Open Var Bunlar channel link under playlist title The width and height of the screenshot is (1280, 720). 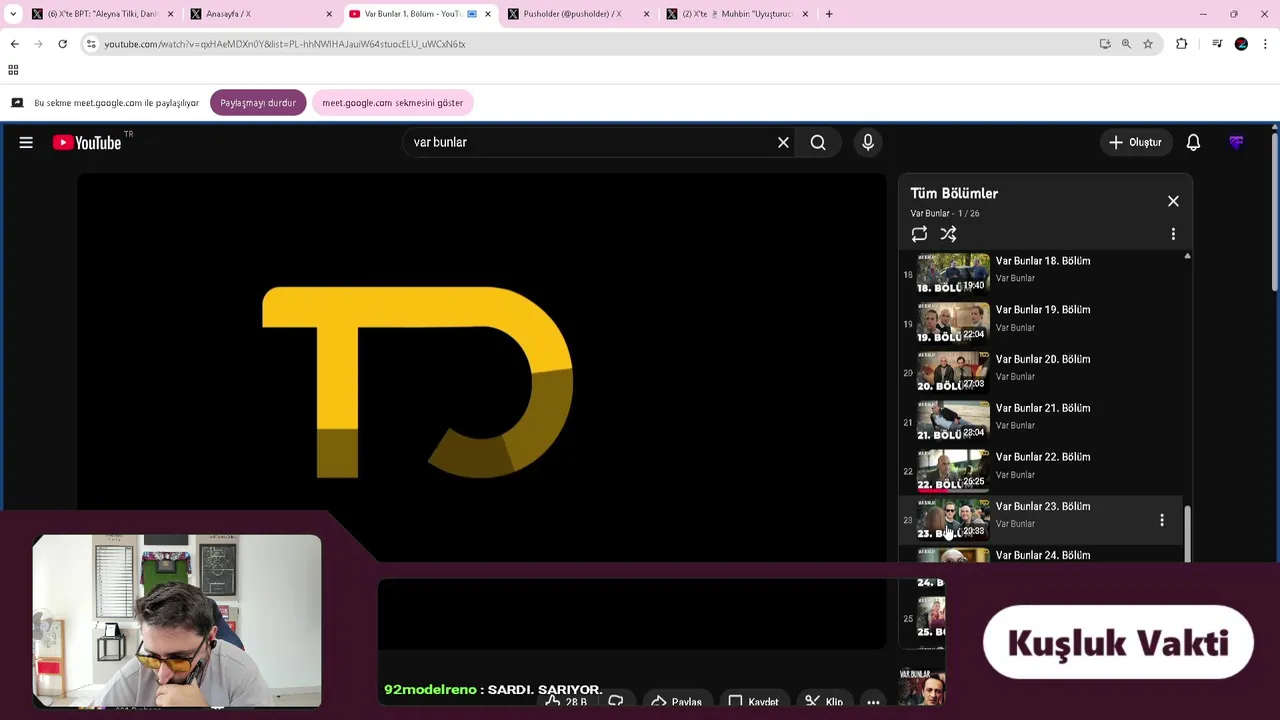(930, 214)
